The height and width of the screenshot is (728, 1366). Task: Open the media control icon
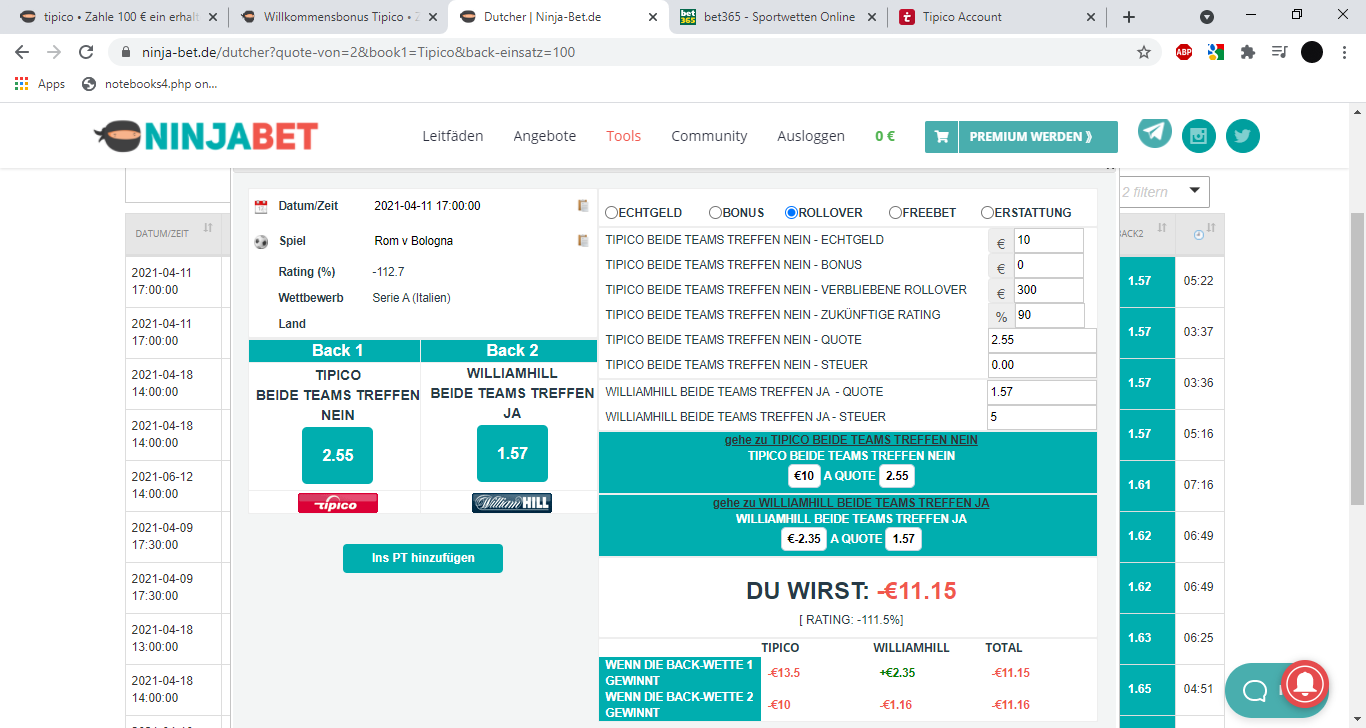1279,52
